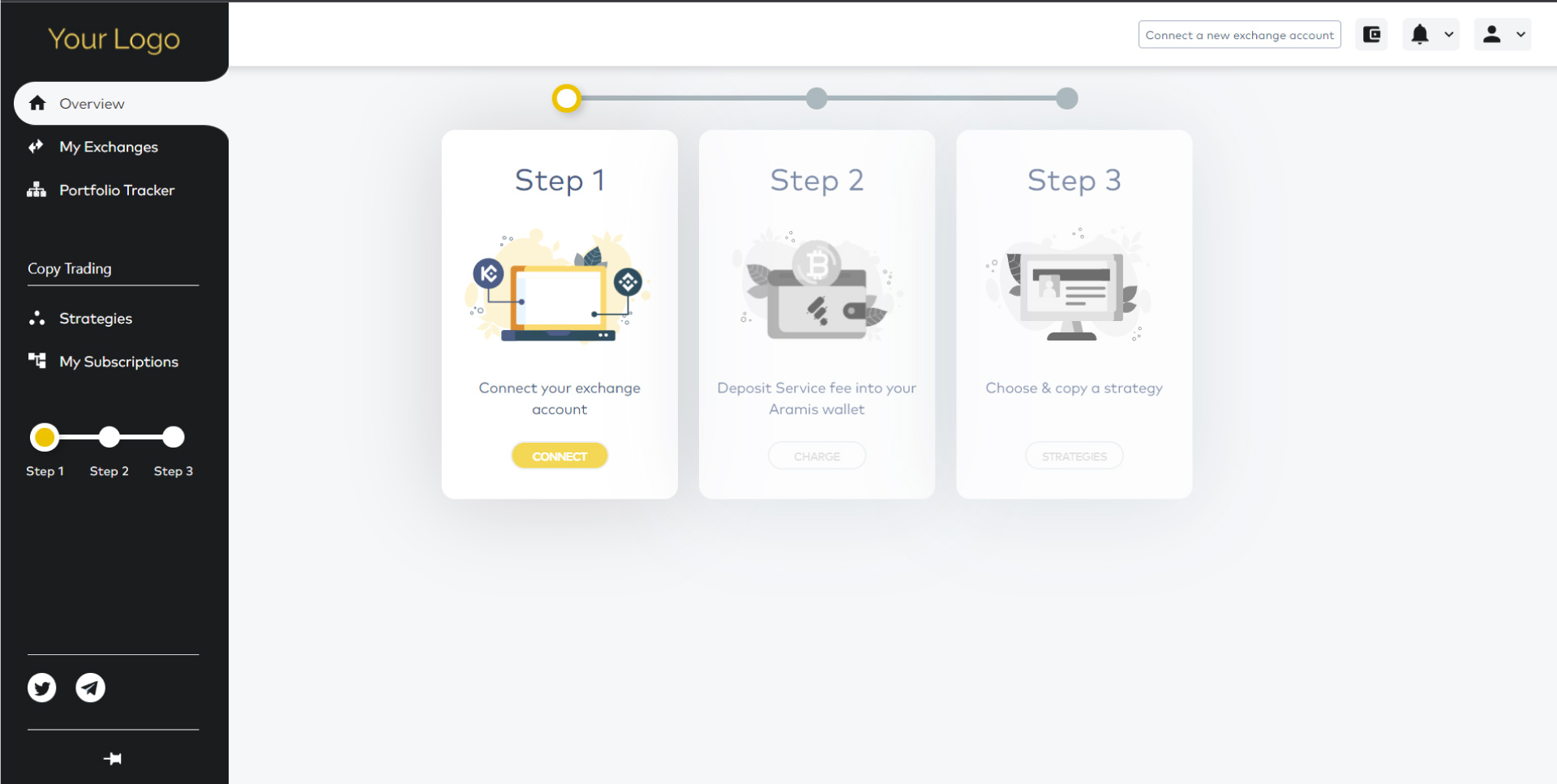The height and width of the screenshot is (784, 1557).
Task: Open the user profile icon
Action: pos(1492,34)
